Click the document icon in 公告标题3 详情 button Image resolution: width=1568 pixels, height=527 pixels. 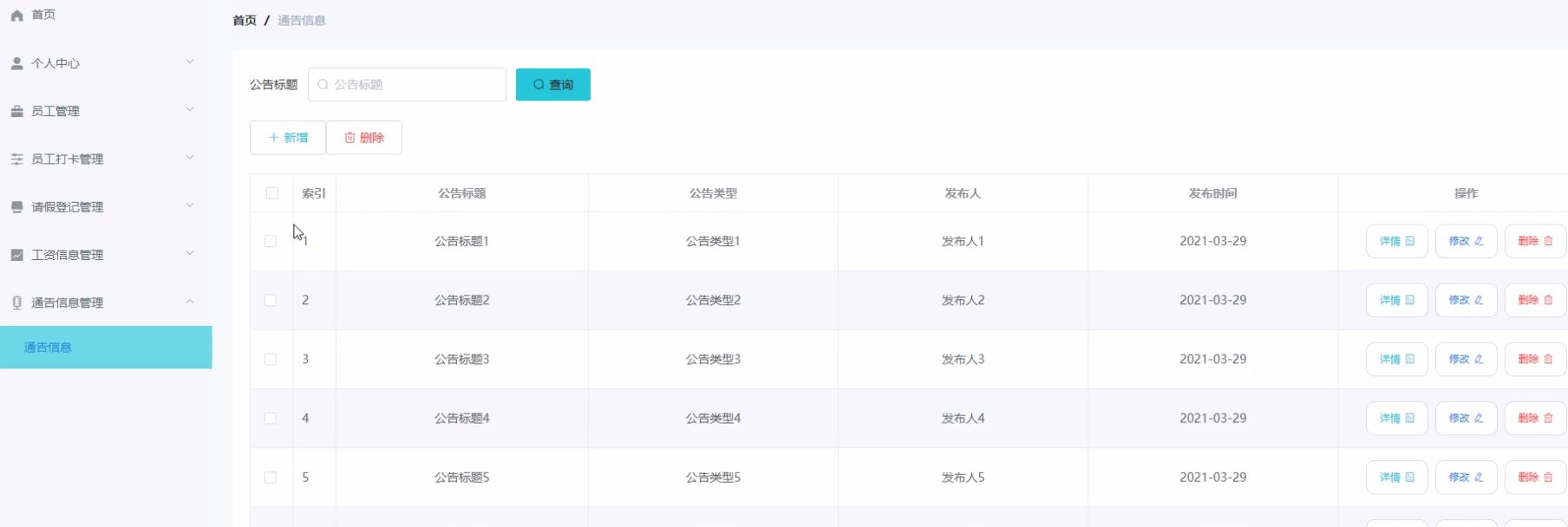pyautogui.click(x=1409, y=359)
